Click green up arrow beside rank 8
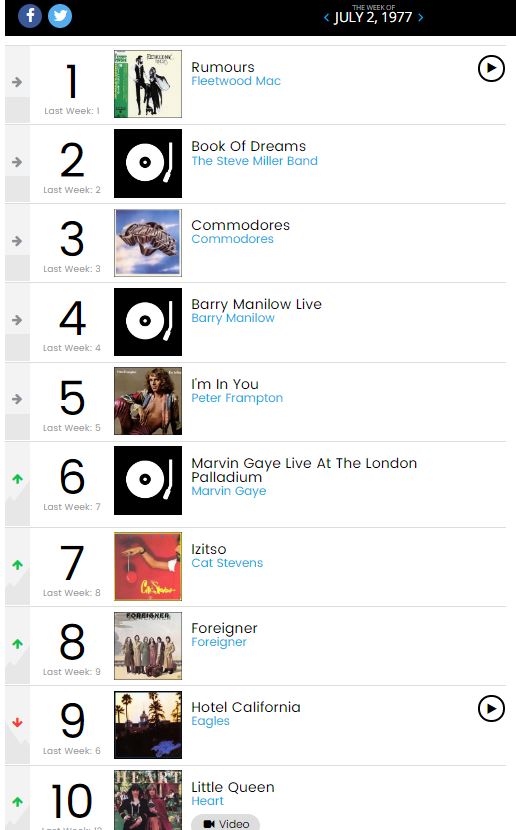This screenshot has width=516, height=830. (x=17, y=644)
